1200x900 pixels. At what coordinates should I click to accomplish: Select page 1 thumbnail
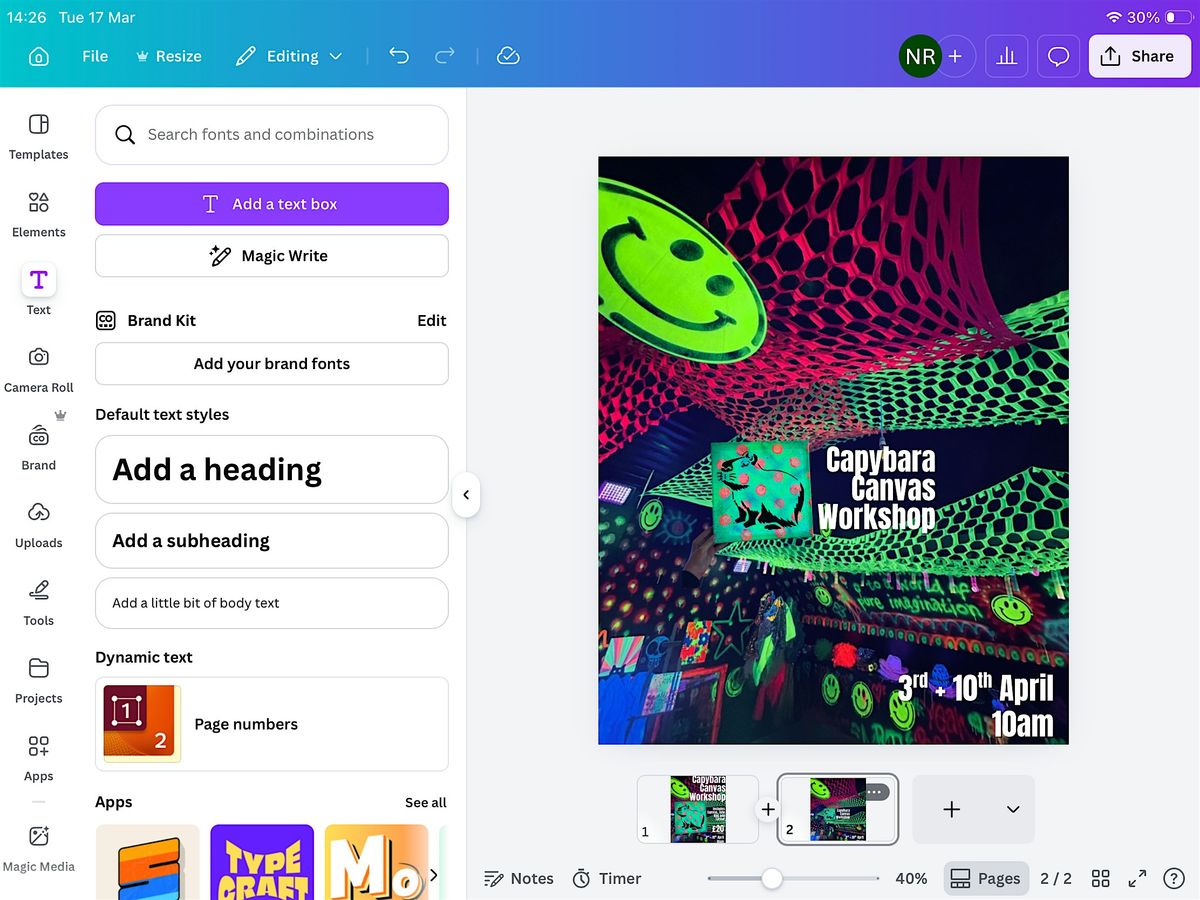pos(698,809)
